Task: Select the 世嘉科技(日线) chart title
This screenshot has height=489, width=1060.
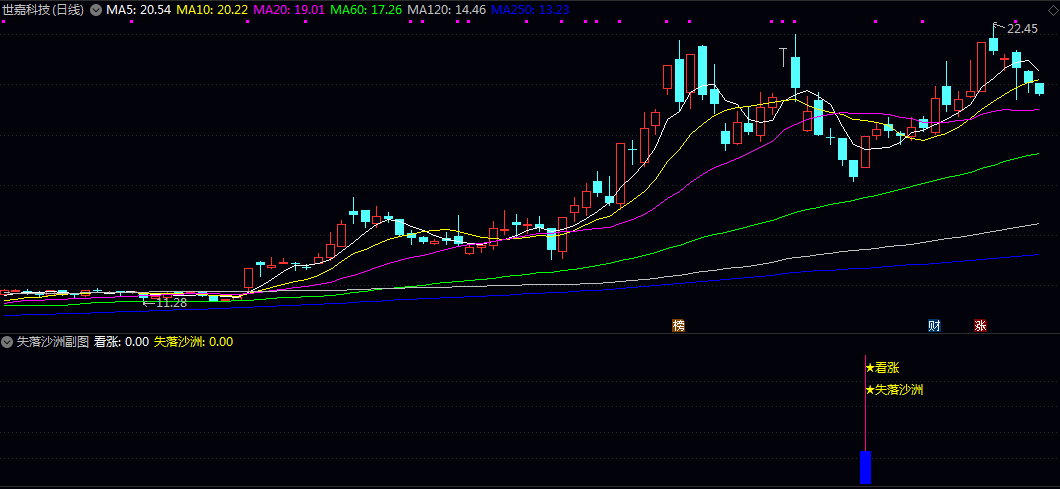Action: [x=44, y=10]
